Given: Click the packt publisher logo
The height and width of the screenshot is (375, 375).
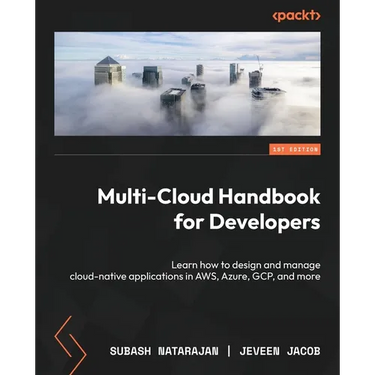Looking at the screenshot, I should click(x=296, y=16).
